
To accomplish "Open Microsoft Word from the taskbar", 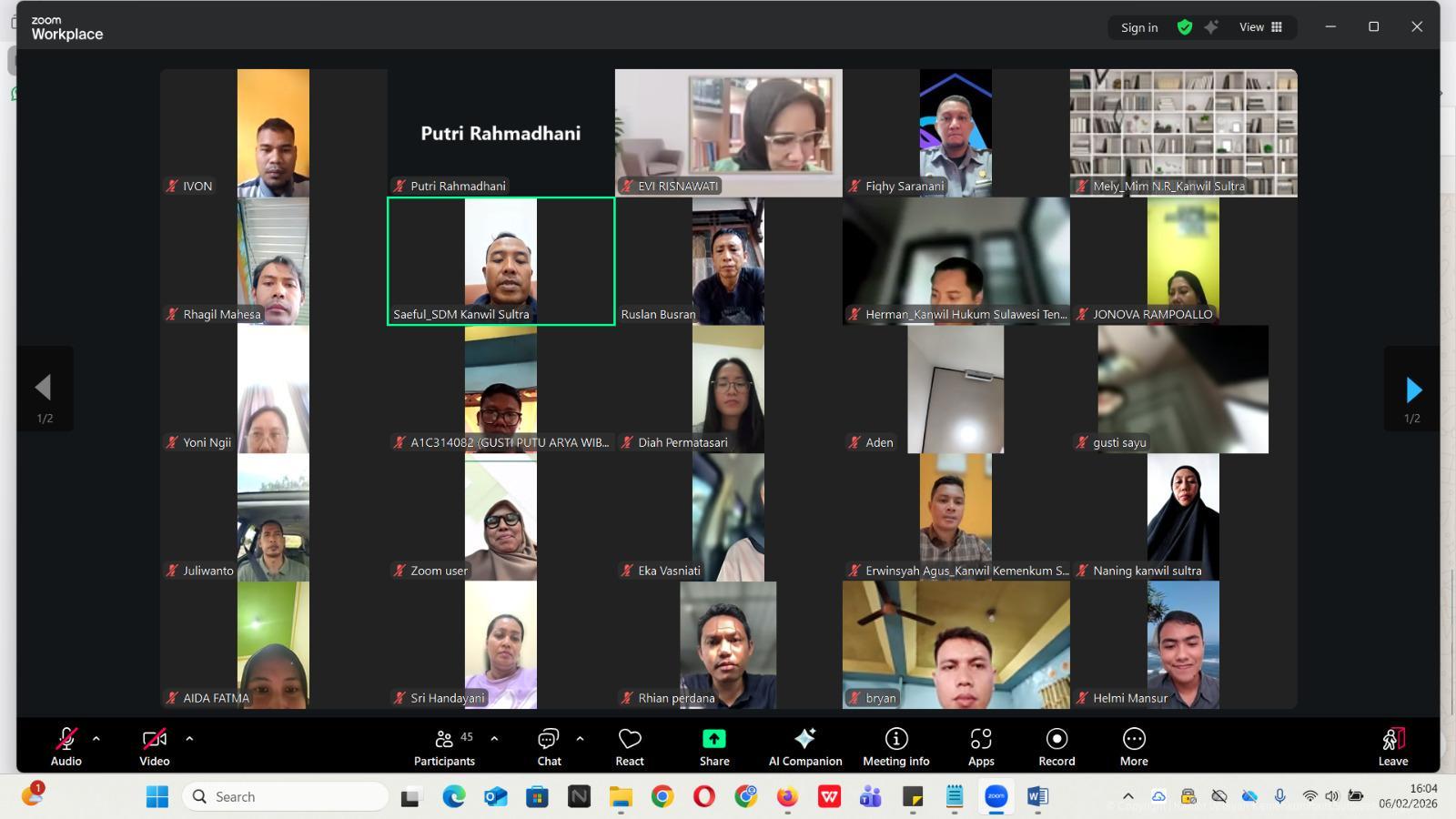I will 1036,797.
